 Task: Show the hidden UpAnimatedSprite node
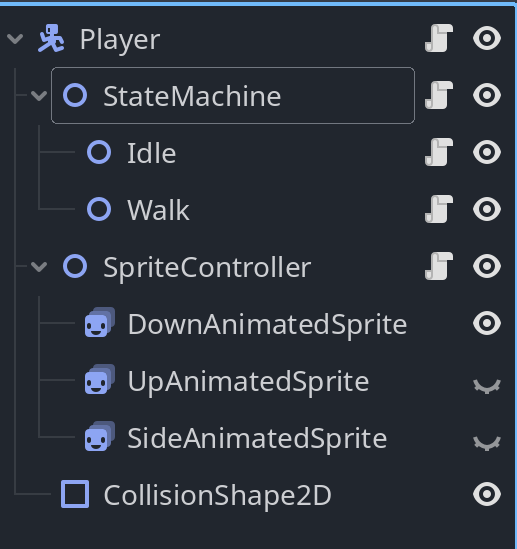pyautogui.click(x=487, y=385)
